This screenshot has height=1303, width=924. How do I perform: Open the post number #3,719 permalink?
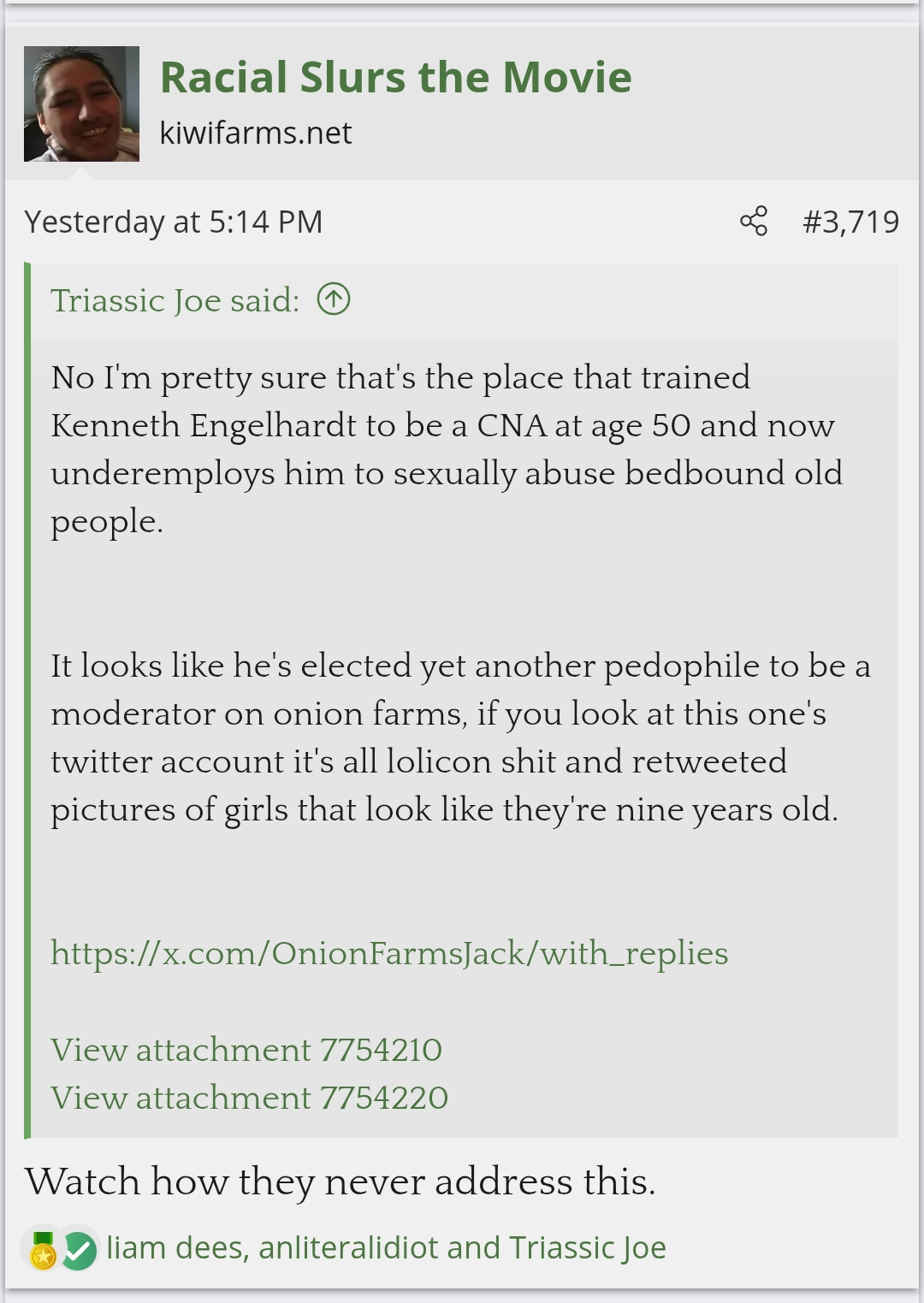coord(850,222)
